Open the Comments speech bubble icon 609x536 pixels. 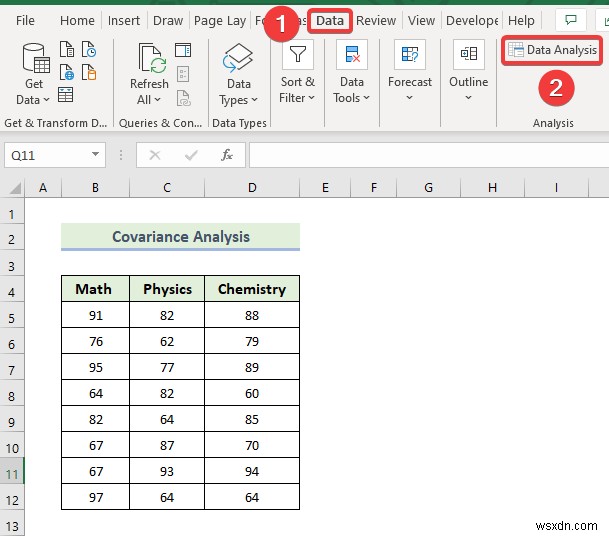[571, 19]
